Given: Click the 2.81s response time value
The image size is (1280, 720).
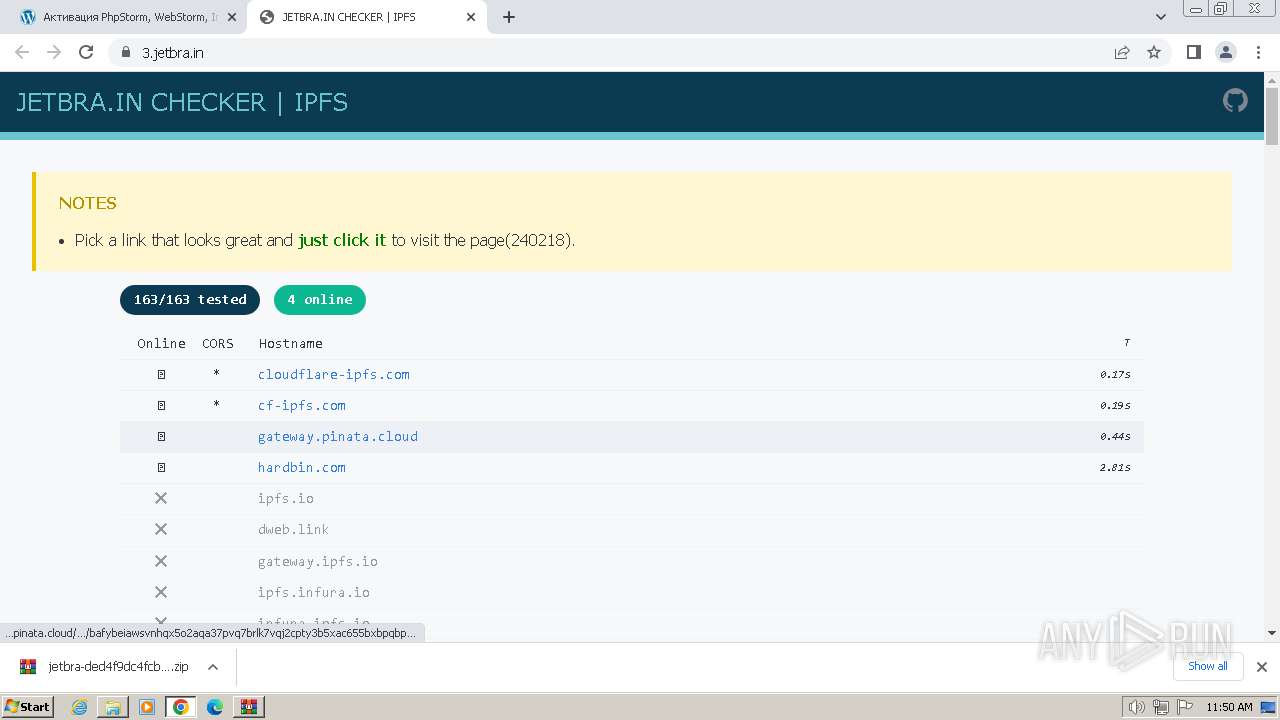Looking at the screenshot, I should 1115,467.
